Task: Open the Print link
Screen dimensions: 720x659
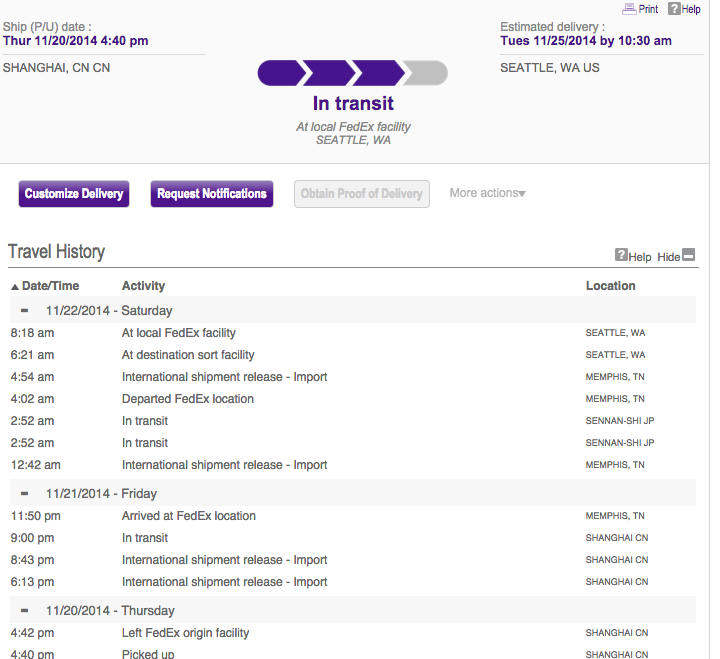Action: pyautogui.click(x=648, y=9)
